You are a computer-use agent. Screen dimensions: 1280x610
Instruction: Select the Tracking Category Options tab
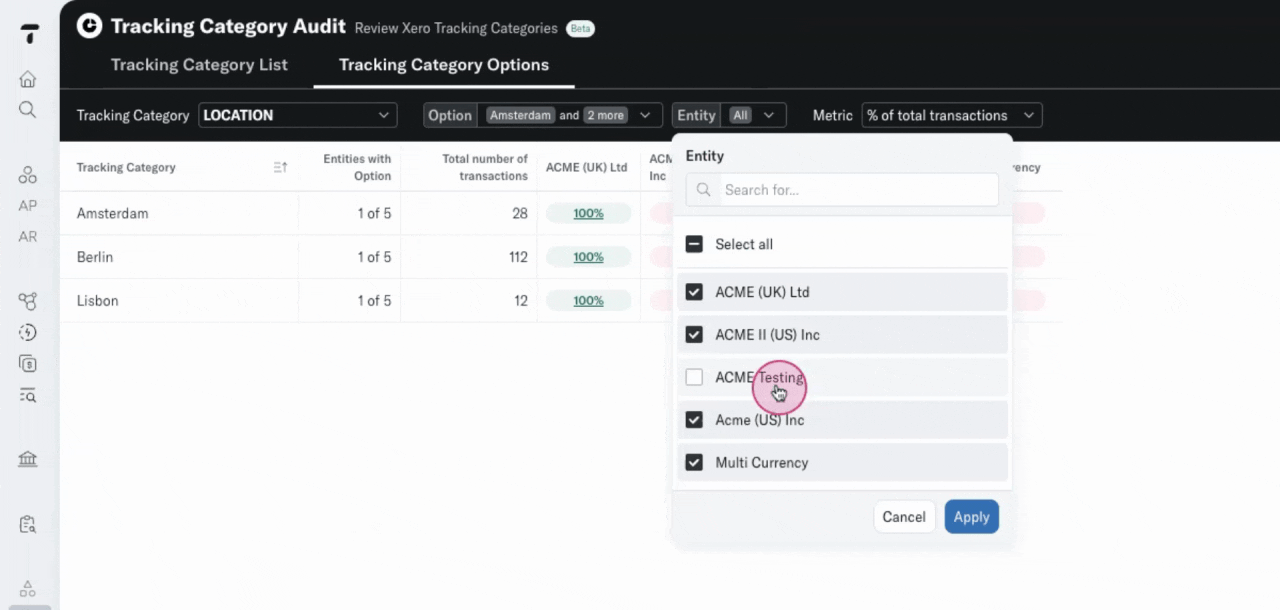pos(443,65)
